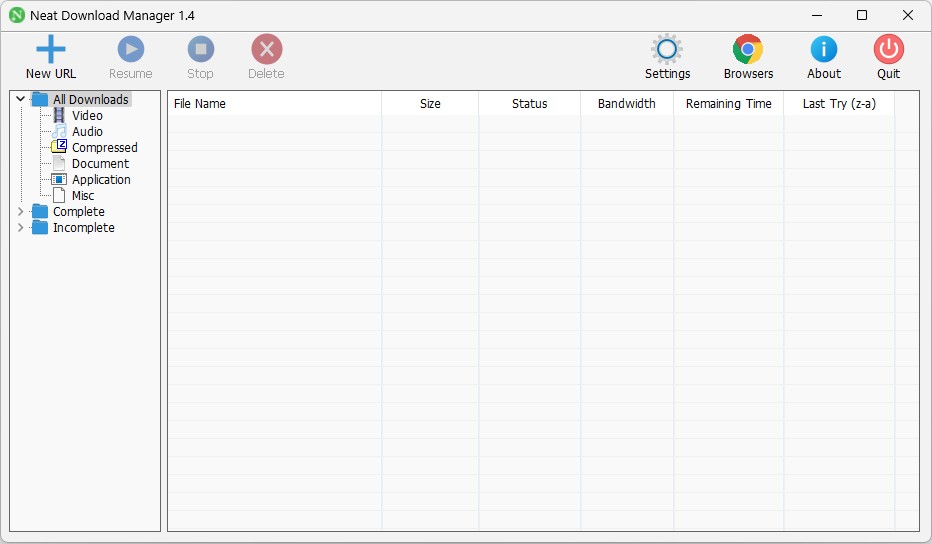Click the red Delete icon
Screen dimensions: 932x544
267,49
